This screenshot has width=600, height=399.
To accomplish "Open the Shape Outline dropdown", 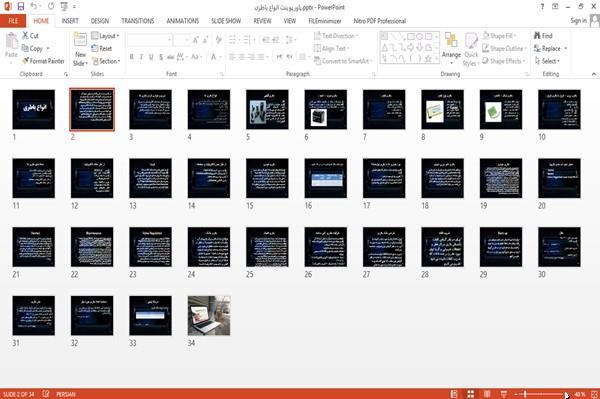I will (x=504, y=49).
